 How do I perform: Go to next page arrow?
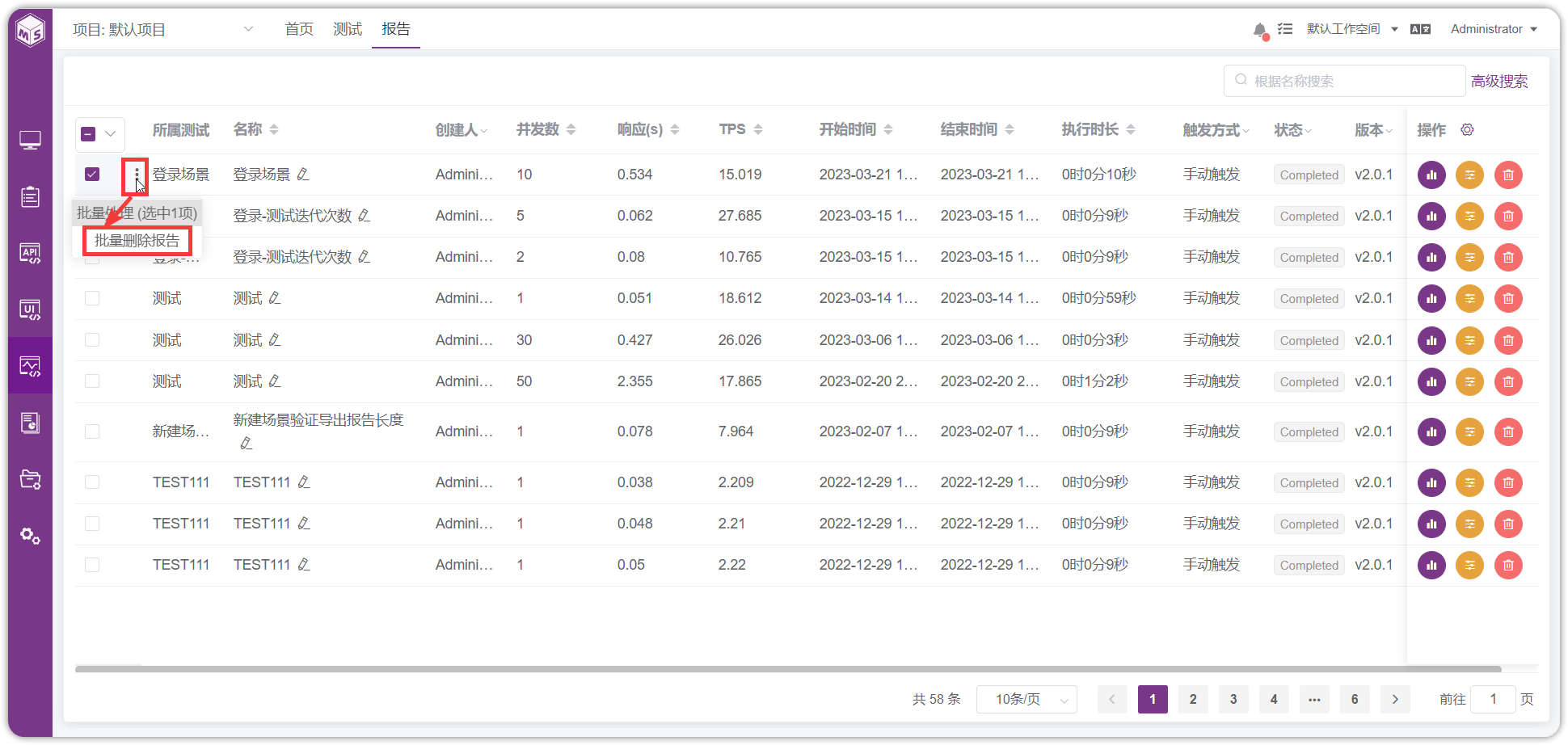[x=1395, y=699]
